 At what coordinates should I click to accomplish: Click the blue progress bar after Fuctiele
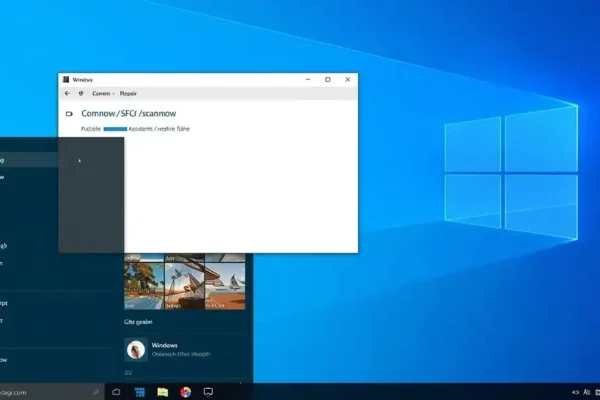click(x=115, y=129)
